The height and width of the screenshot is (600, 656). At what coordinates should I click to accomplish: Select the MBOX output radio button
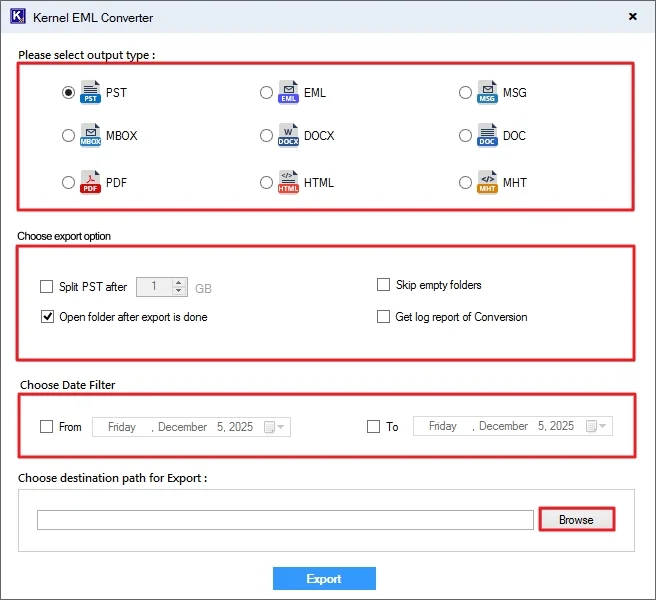tap(68, 136)
